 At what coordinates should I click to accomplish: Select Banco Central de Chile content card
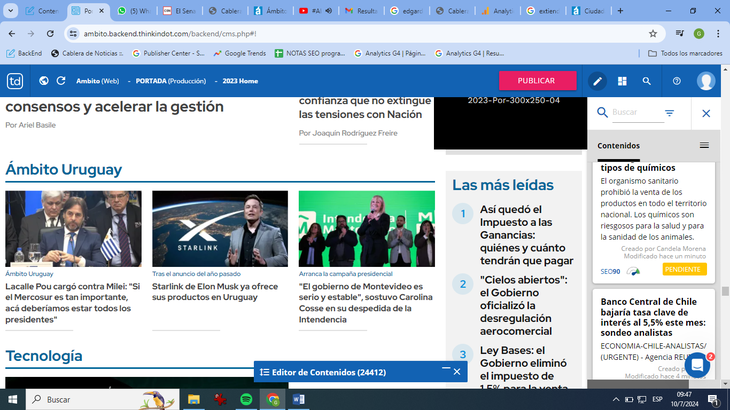(654, 334)
